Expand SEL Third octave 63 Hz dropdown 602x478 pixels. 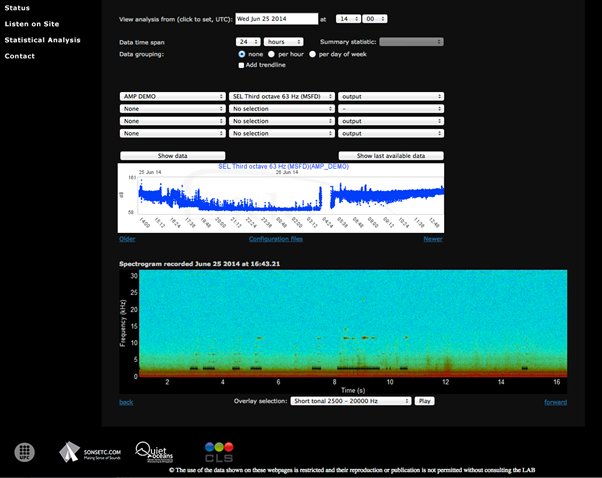tap(281, 97)
